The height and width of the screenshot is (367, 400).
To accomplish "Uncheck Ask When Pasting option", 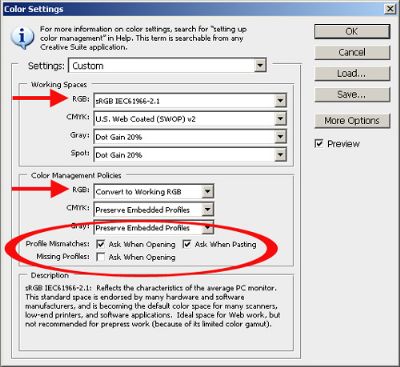I will 187,244.
